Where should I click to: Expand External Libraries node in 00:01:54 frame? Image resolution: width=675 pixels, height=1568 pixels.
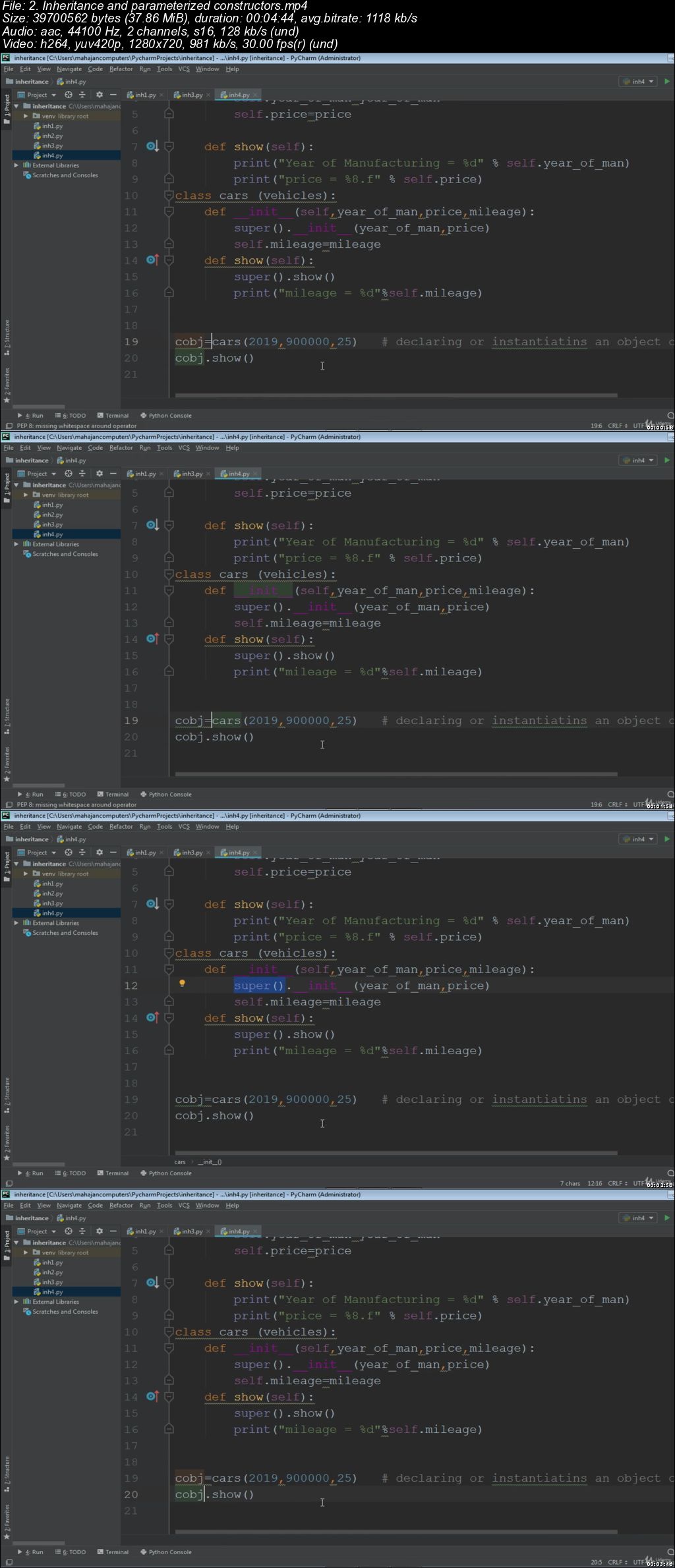16,544
